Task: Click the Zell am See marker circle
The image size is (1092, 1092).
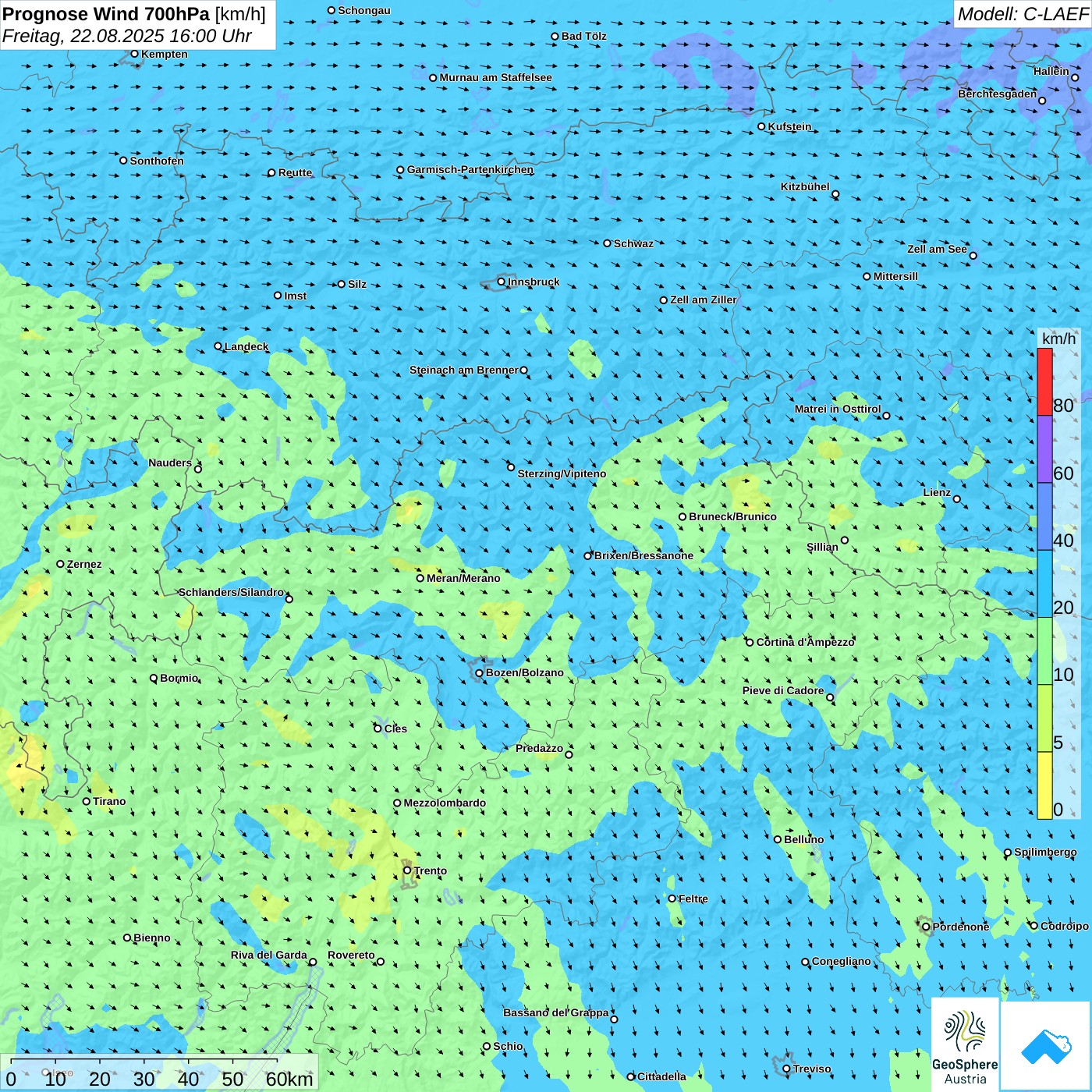Action: [973, 255]
